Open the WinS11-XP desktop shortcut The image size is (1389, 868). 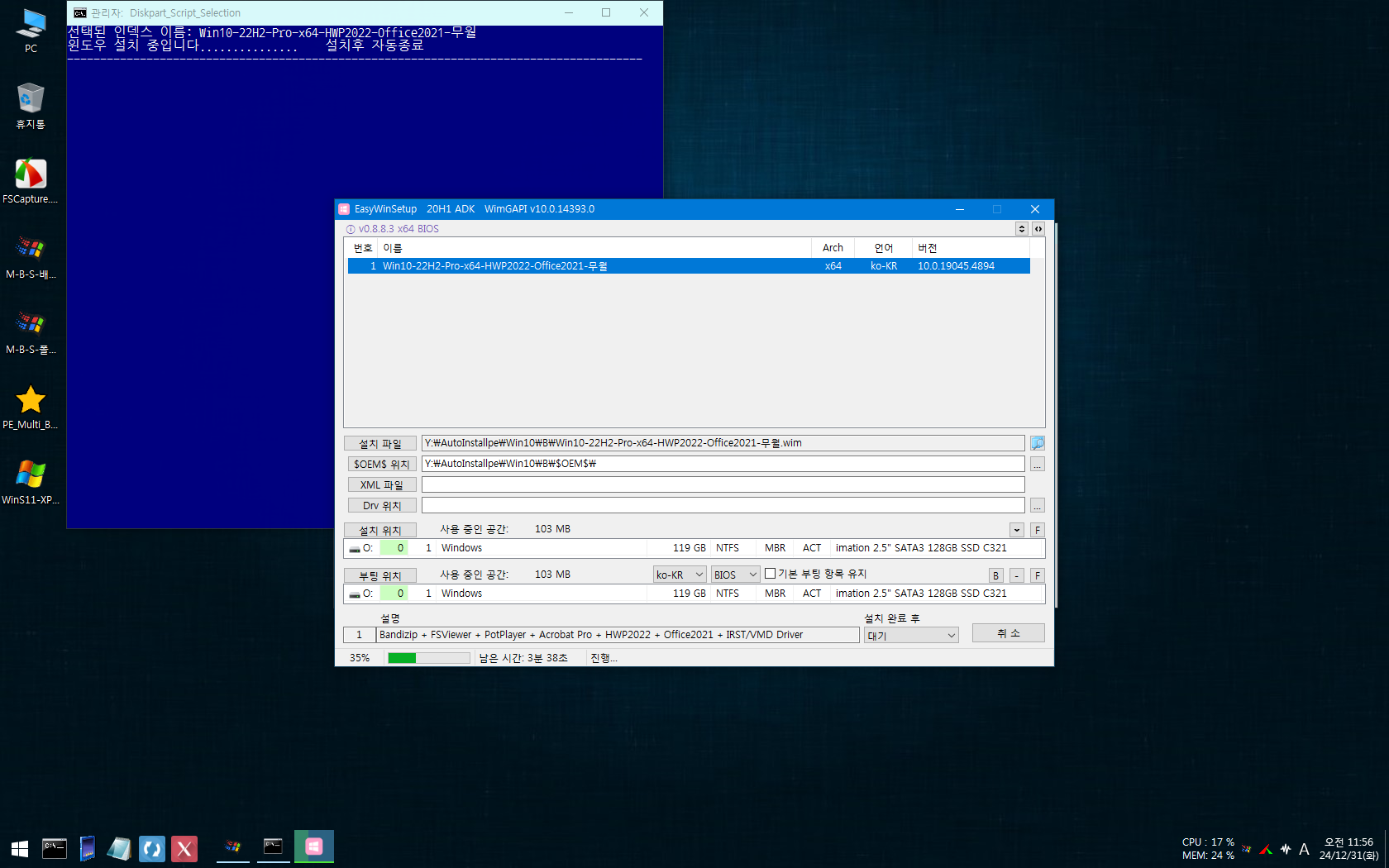point(31,482)
